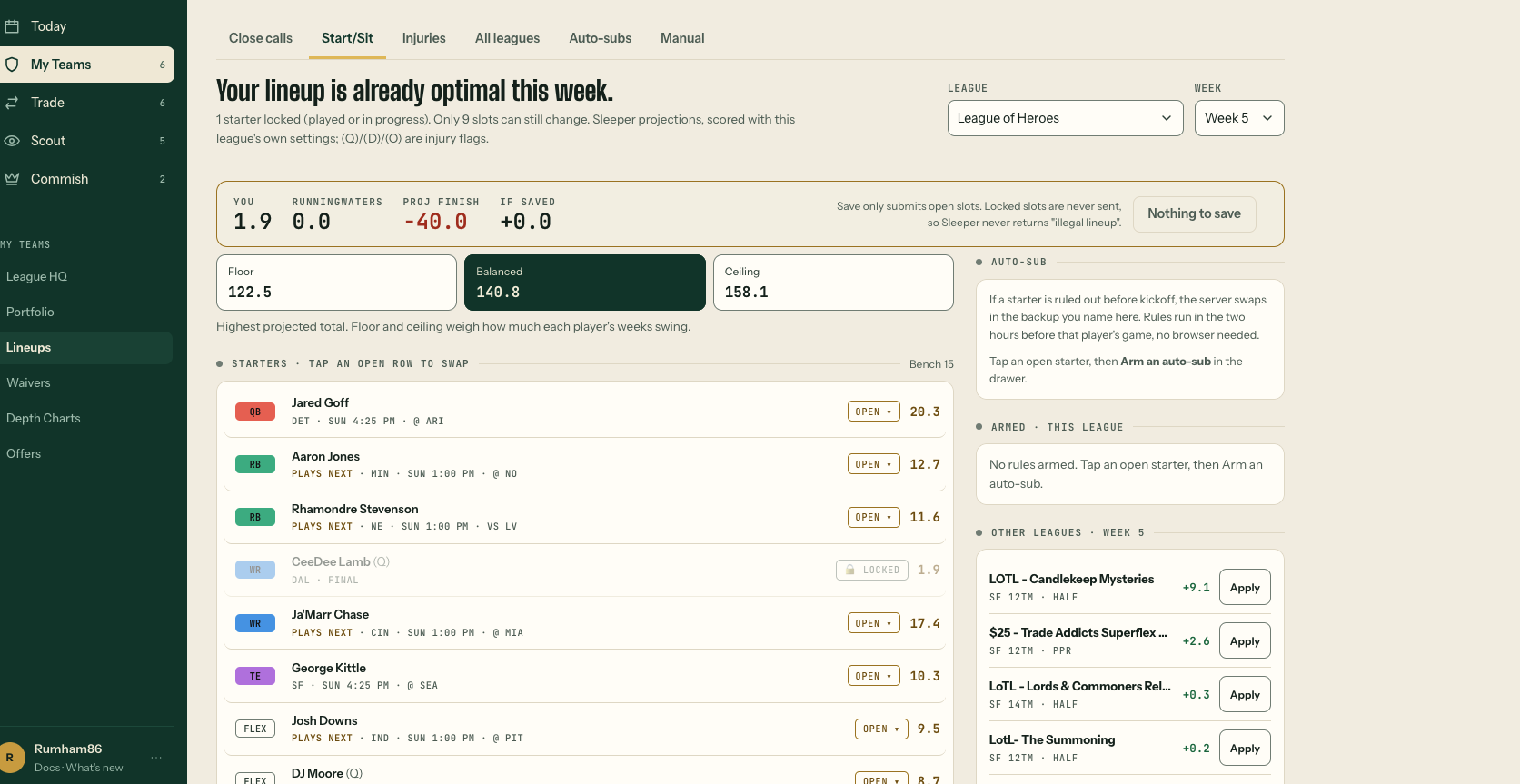The image size is (1520, 784).
Task: Expand the OPEN slot menu for Jared Goff
Action: pos(874,412)
